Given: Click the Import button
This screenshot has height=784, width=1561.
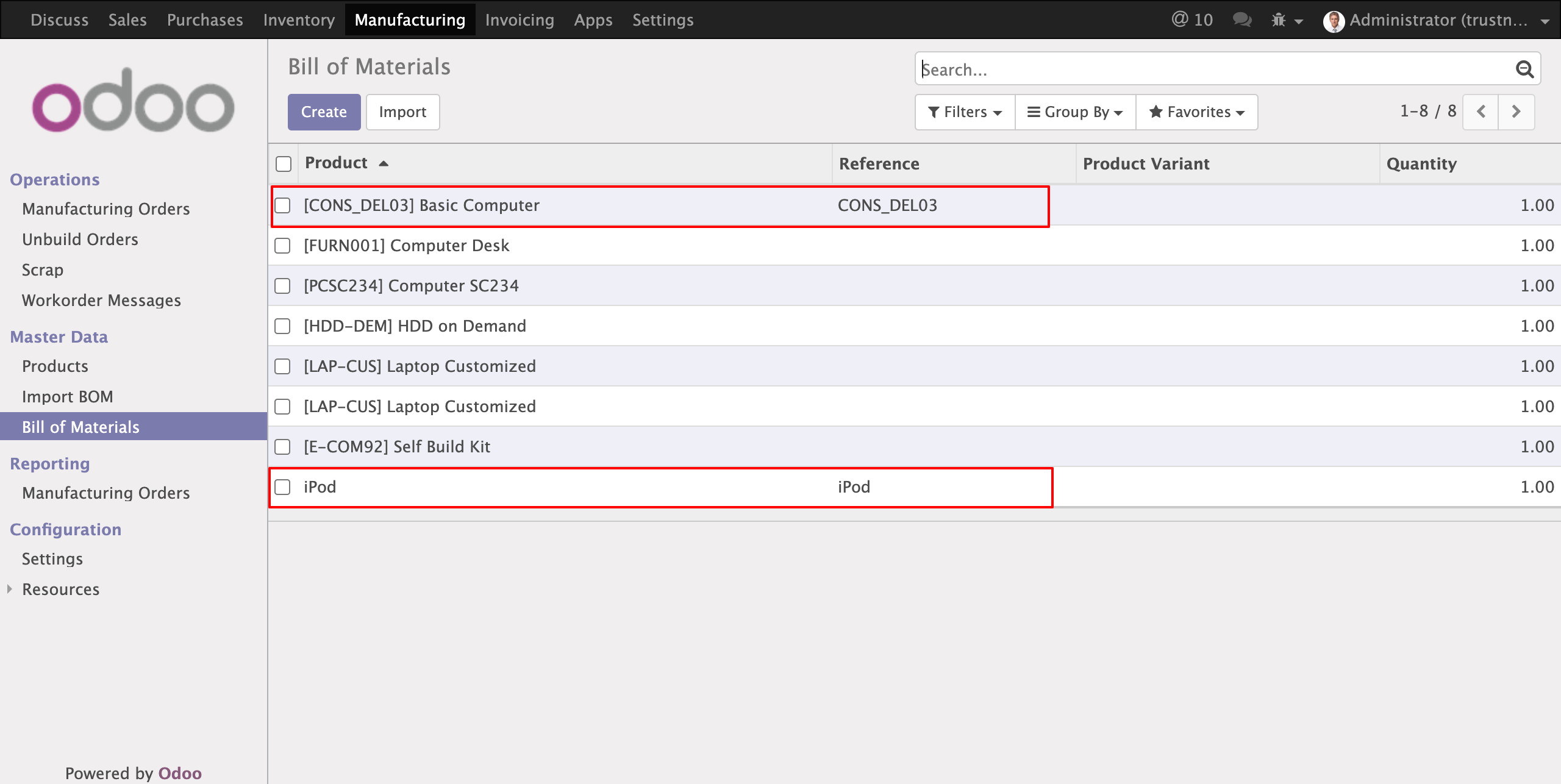Looking at the screenshot, I should (x=402, y=112).
